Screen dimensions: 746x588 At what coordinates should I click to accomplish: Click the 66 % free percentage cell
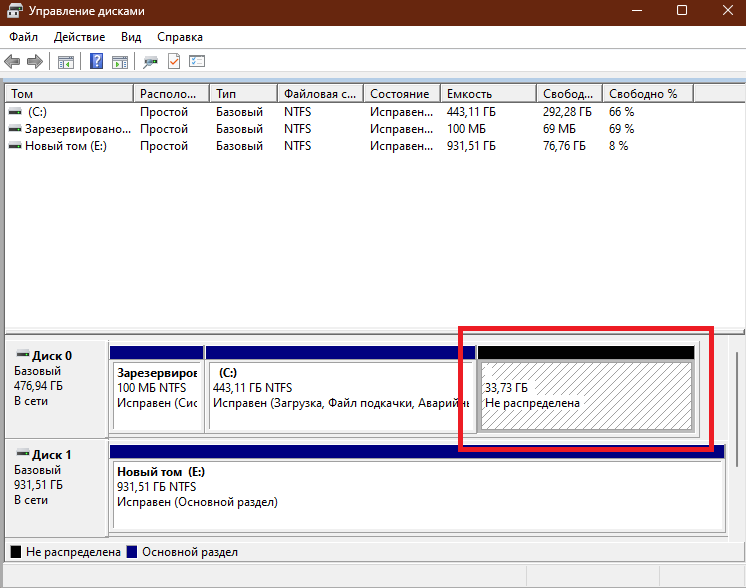[x=621, y=112]
